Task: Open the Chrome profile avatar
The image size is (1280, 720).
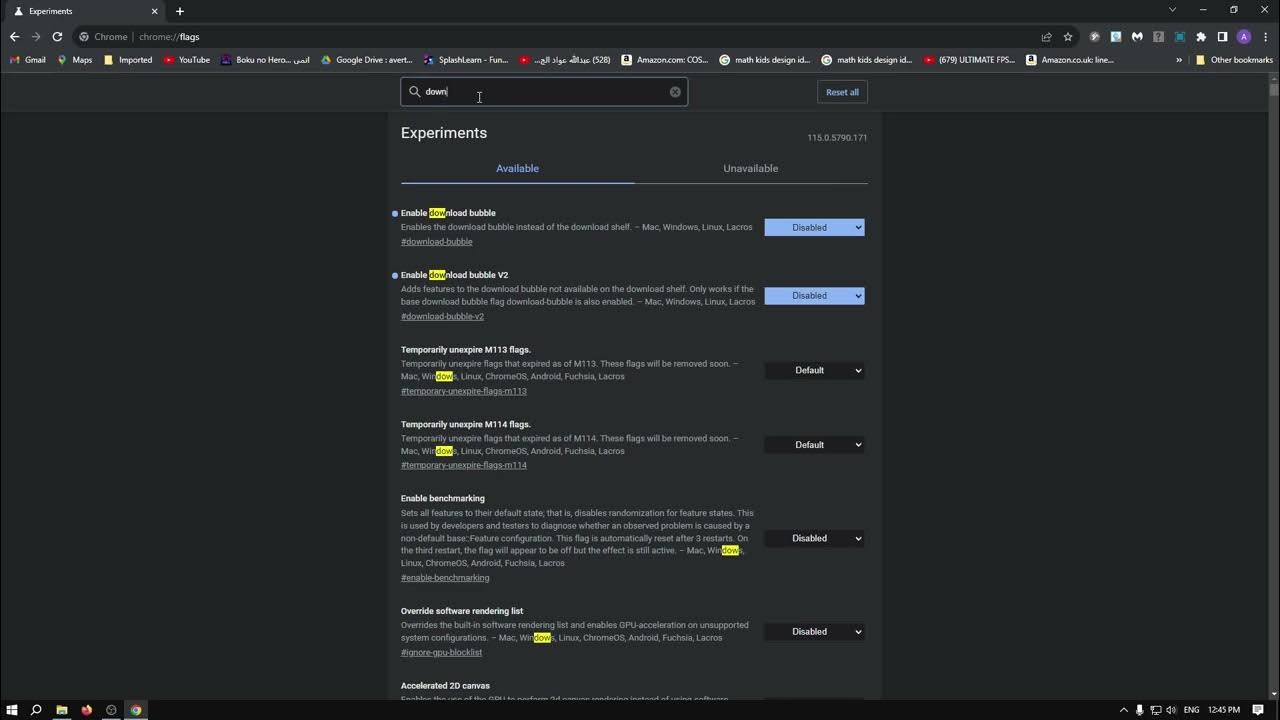Action: coord(1244,37)
